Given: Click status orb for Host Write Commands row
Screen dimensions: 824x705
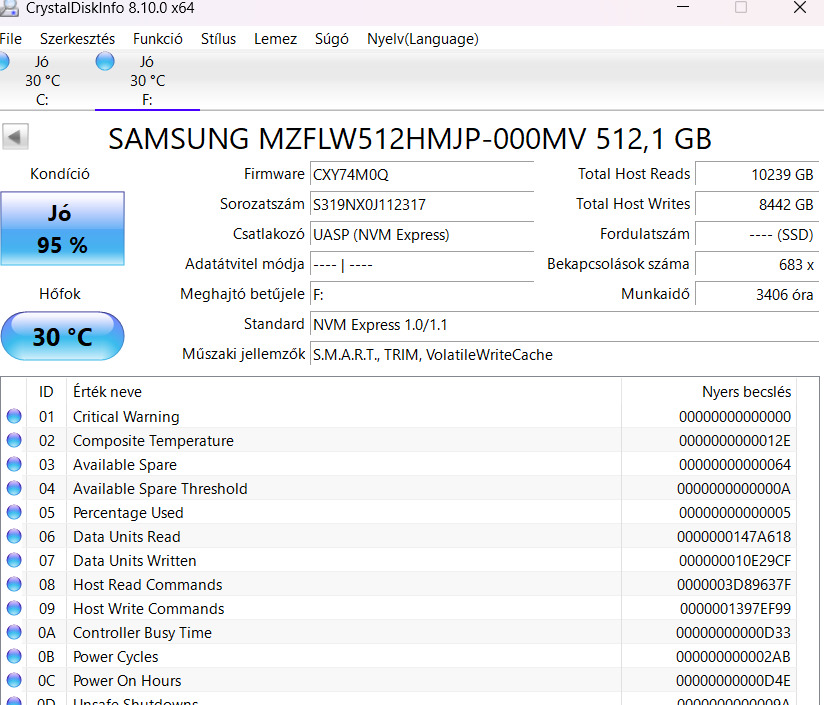Looking at the screenshot, I should 14,608.
